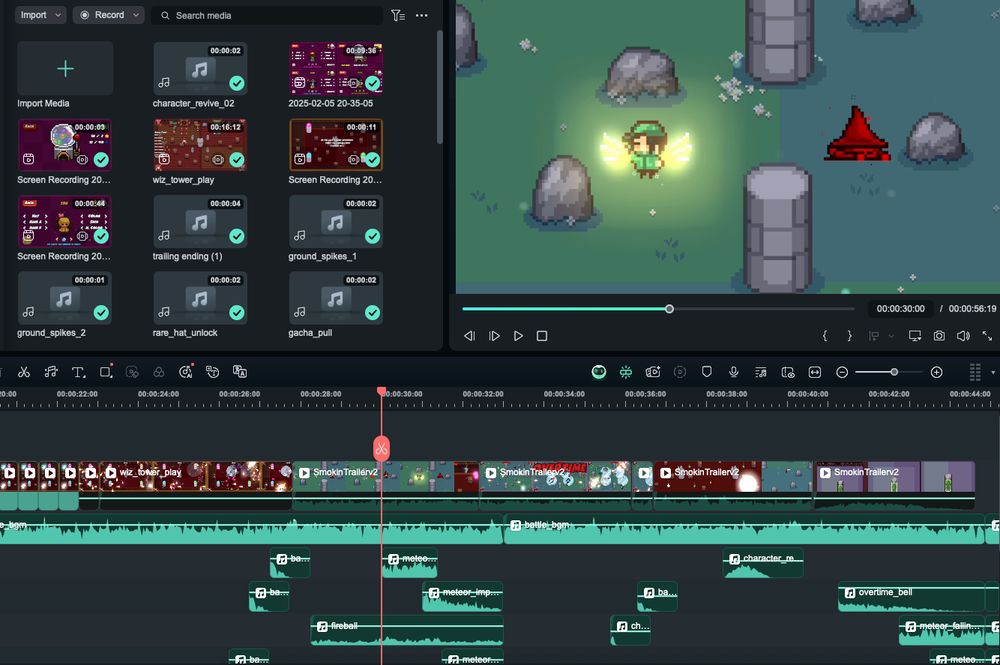Open the AI video generator camera icon
Image resolution: width=1000 pixels, height=665 pixels.
(652, 372)
